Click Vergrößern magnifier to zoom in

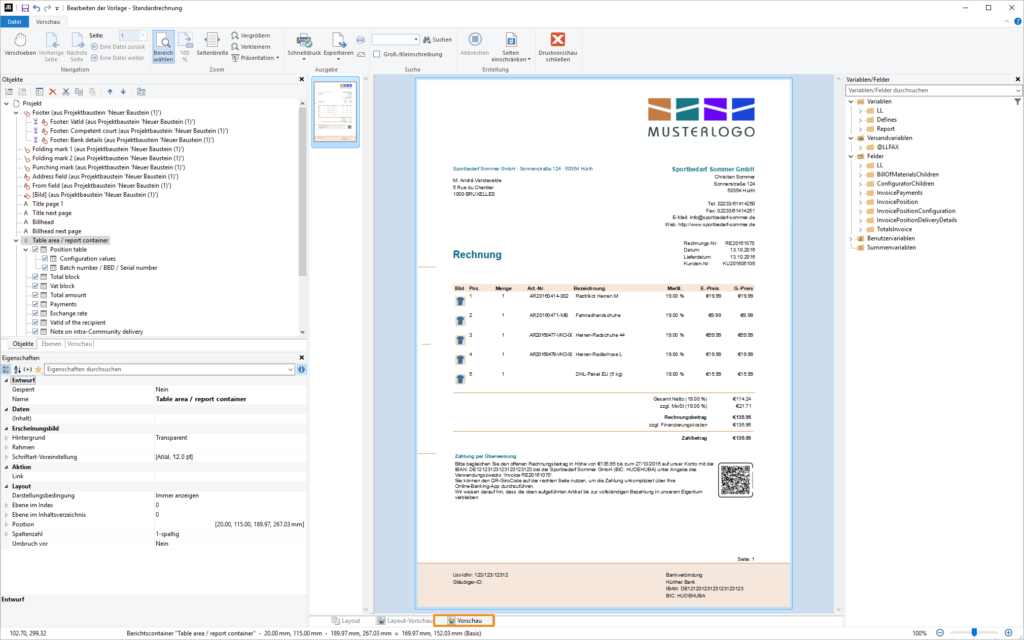(x=250, y=35)
